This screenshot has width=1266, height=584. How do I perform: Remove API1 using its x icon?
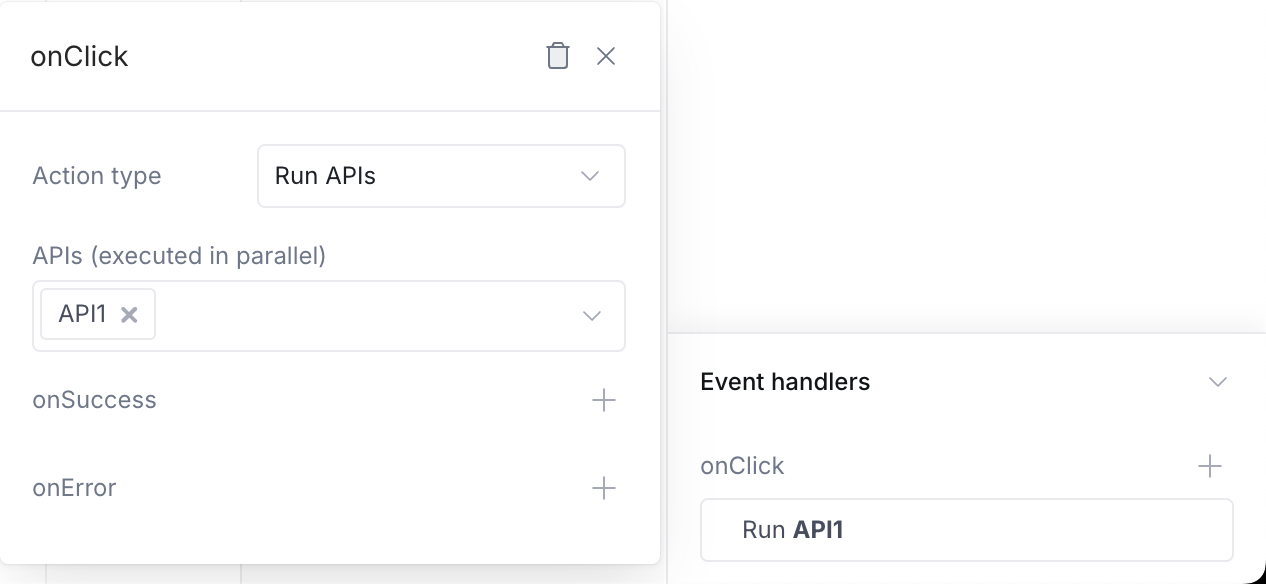pyautogui.click(x=128, y=314)
